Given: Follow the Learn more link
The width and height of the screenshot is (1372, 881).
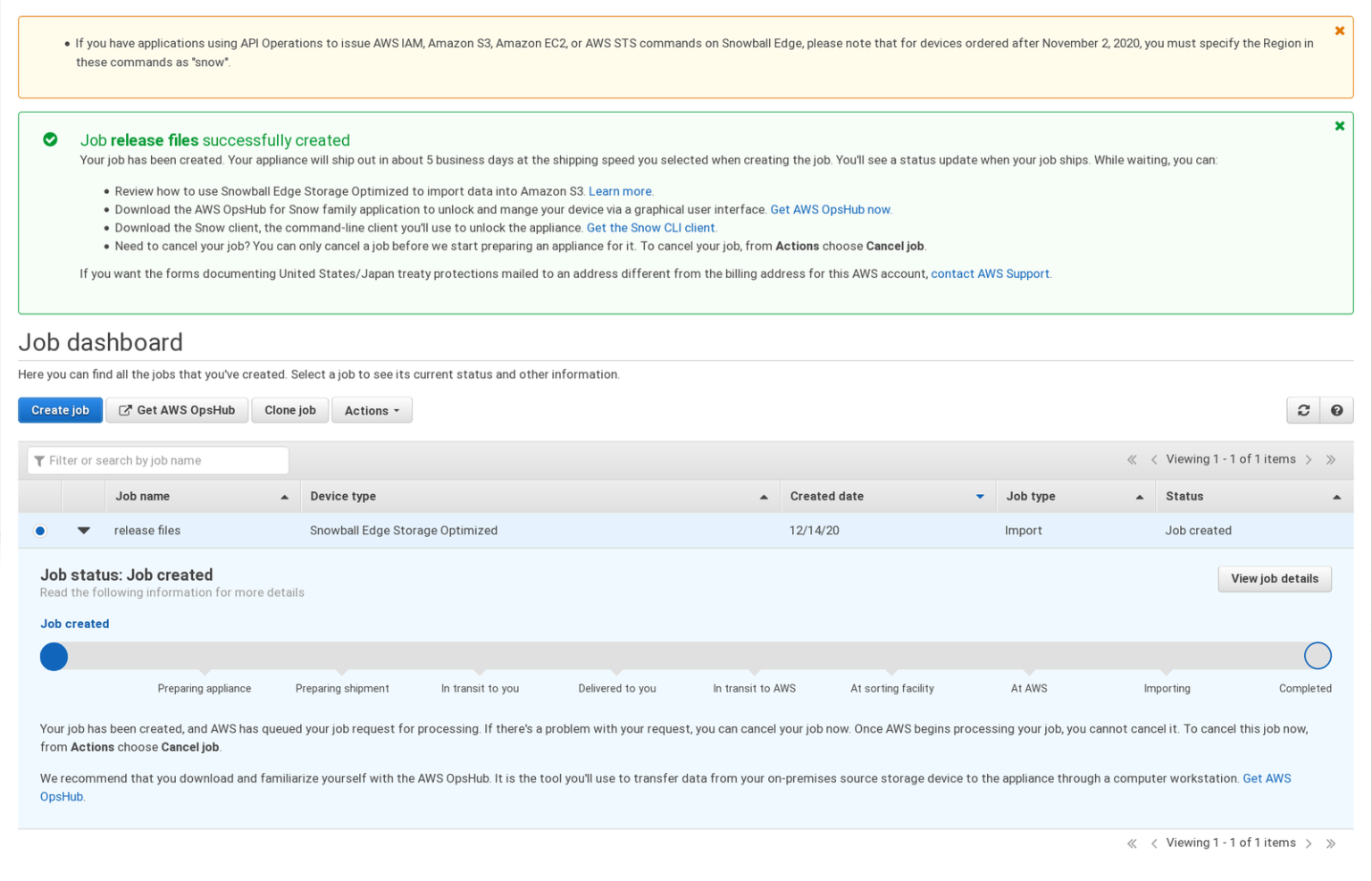Looking at the screenshot, I should point(619,190).
